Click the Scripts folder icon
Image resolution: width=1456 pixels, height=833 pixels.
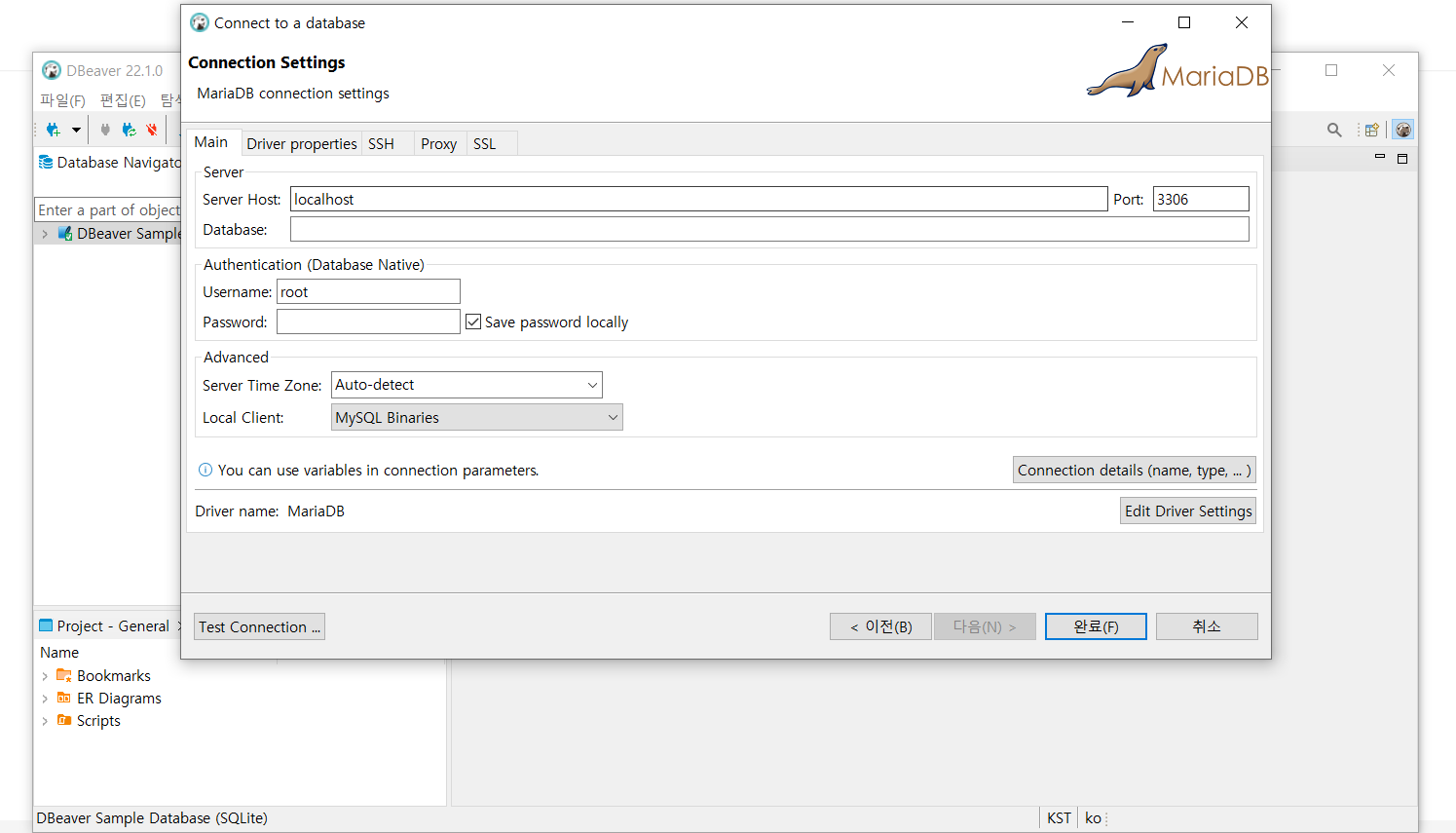pos(64,720)
